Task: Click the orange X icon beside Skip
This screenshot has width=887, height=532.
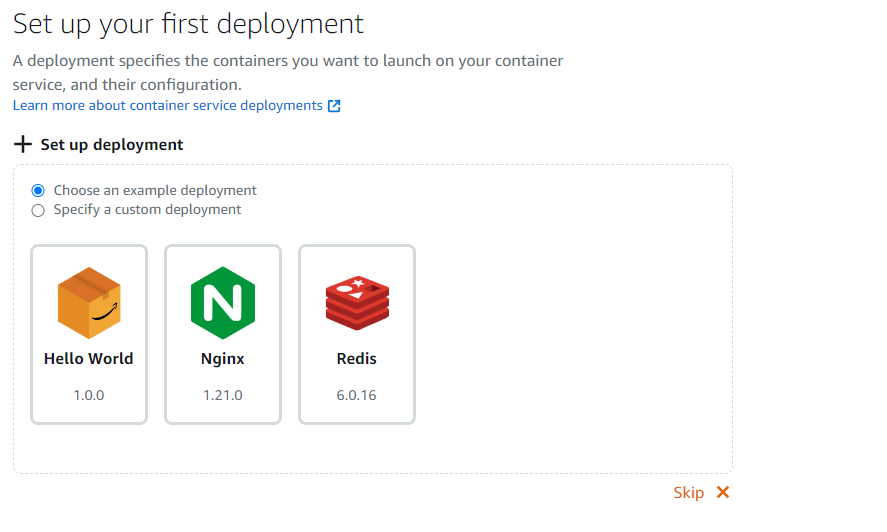Action: coord(722,492)
